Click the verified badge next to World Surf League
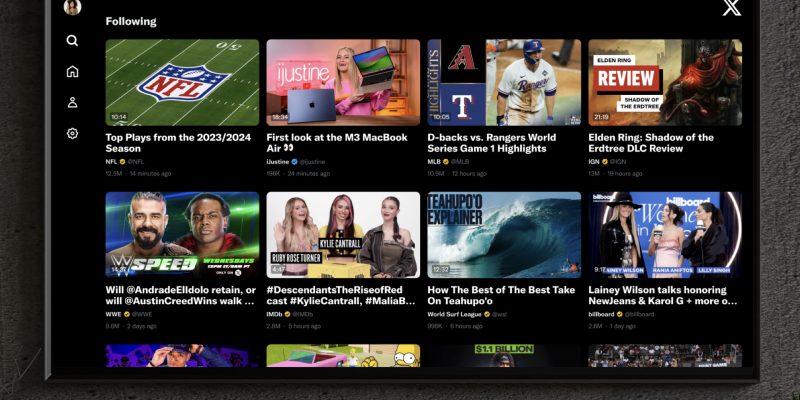Image resolution: width=800 pixels, height=400 pixels. 487,314
